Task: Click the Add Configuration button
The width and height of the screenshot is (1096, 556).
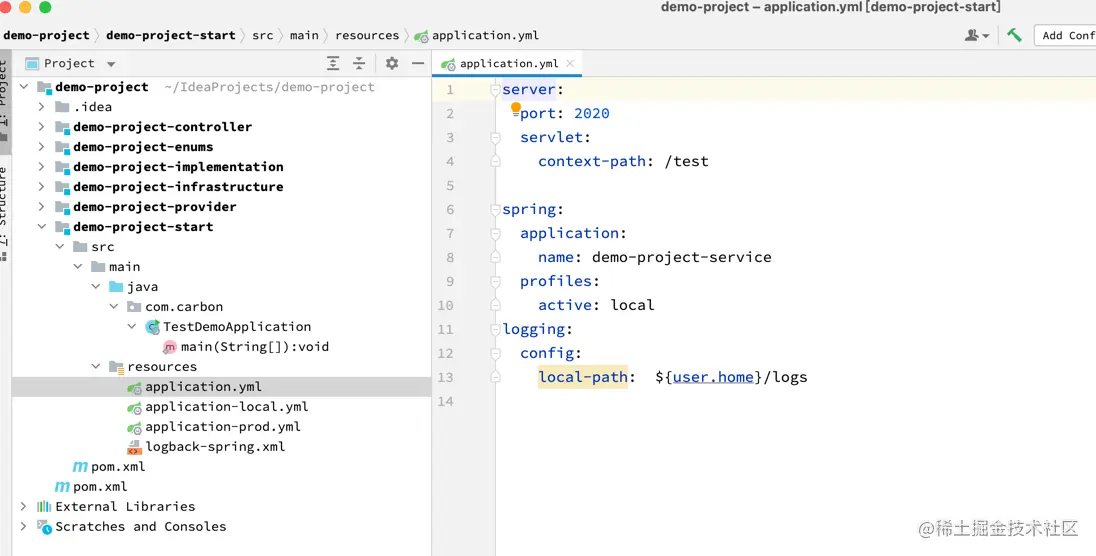Action: coord(1066,35)
